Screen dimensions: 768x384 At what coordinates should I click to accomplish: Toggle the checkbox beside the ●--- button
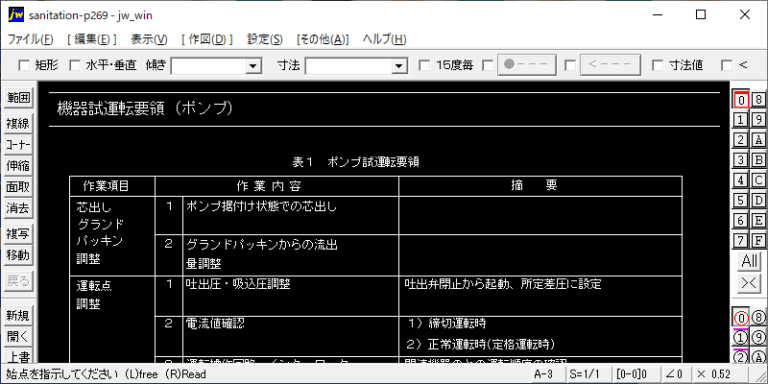pos(487,65)
